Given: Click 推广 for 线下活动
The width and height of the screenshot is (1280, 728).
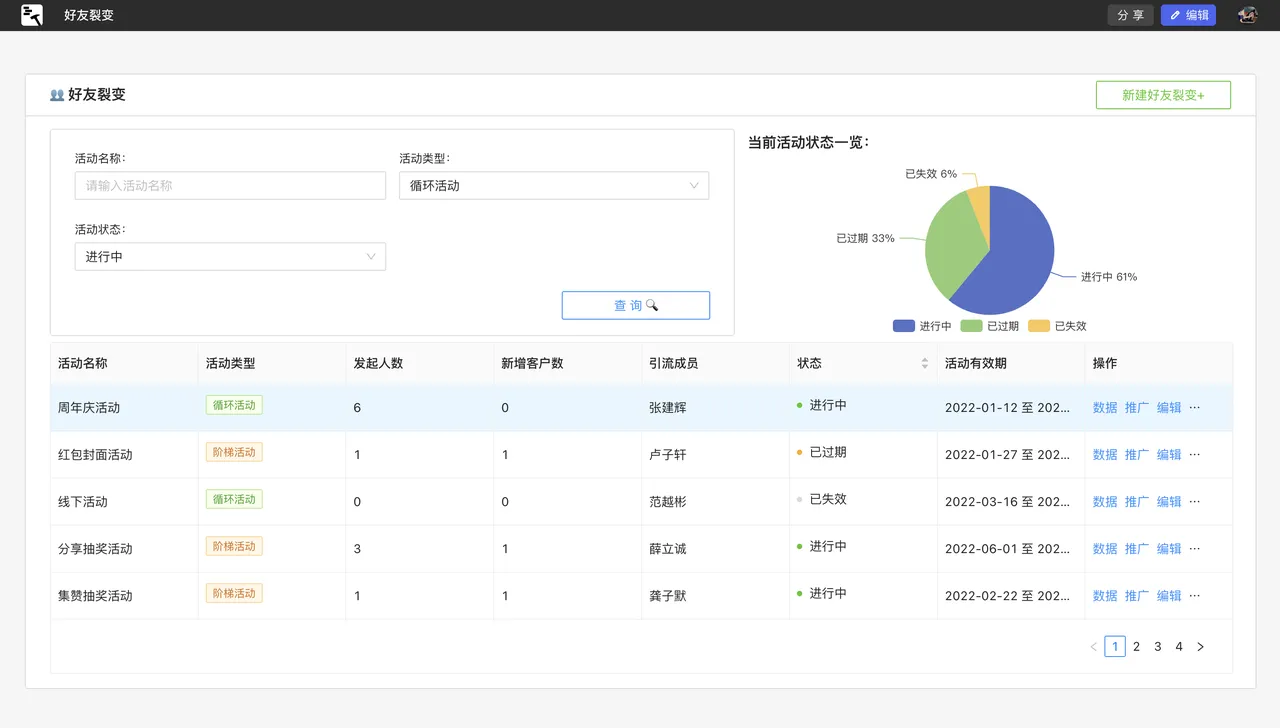Looking at the screenshot, I should [x=1137, y=501].
